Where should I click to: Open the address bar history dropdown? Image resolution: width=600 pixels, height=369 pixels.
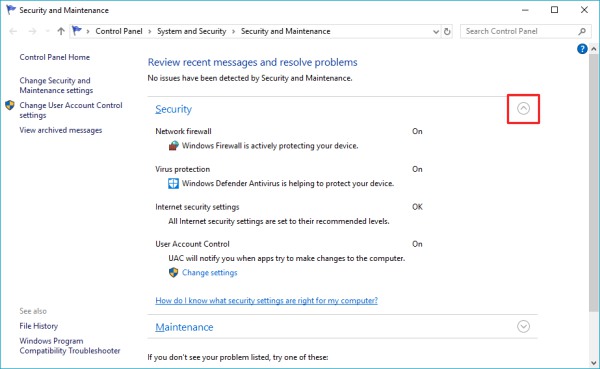pos(435,32)
